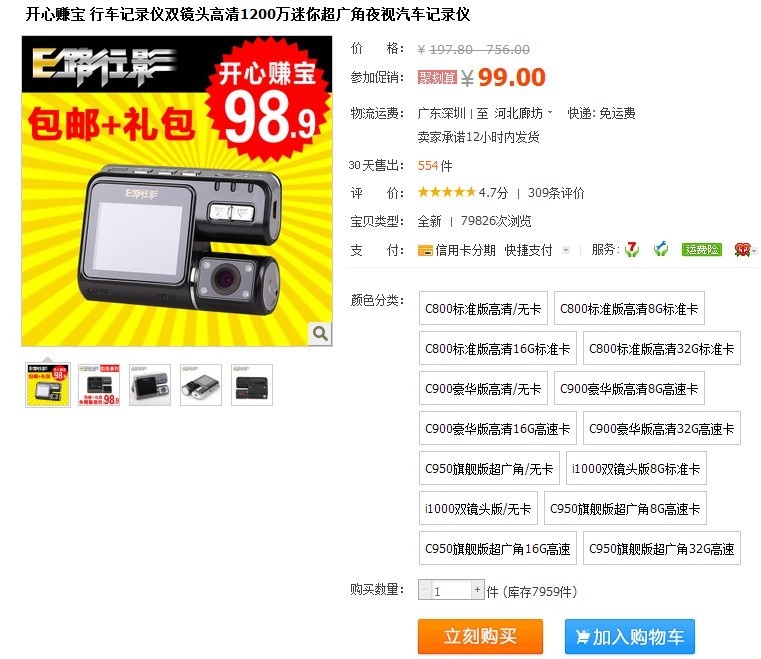The height and width of the screenshot is (659, 761).
Task: Expand the services dropdown arrow beside heart
Action: point(754,251)
